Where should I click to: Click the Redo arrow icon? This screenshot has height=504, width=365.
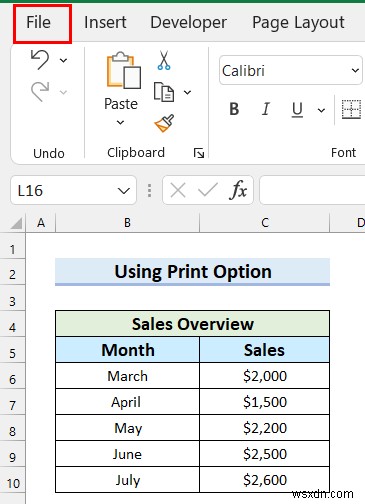pos(40,91)
